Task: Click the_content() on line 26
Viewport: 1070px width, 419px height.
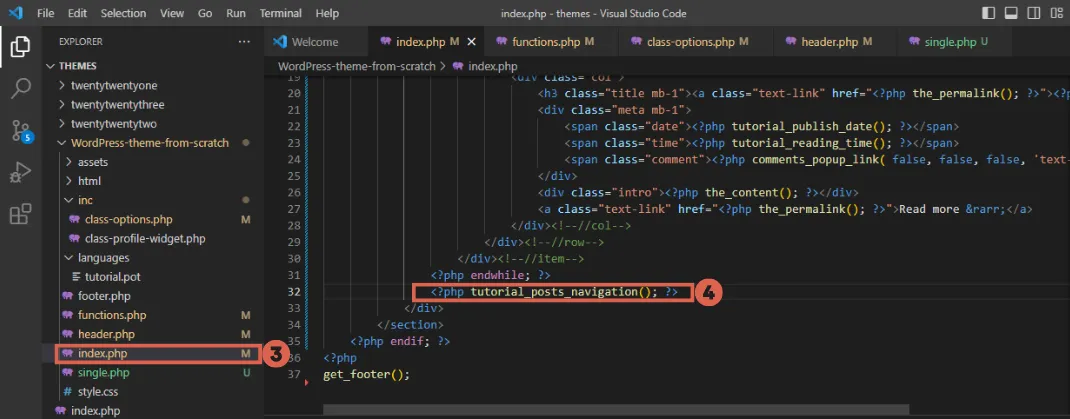Action: coord(751,192)
